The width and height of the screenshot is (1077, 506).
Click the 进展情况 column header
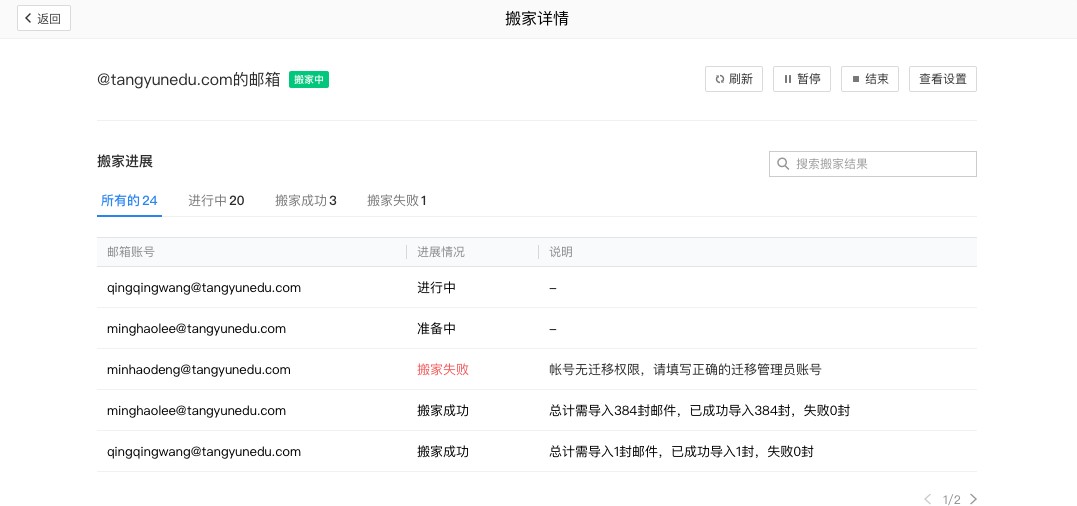(x=441, y=252)
